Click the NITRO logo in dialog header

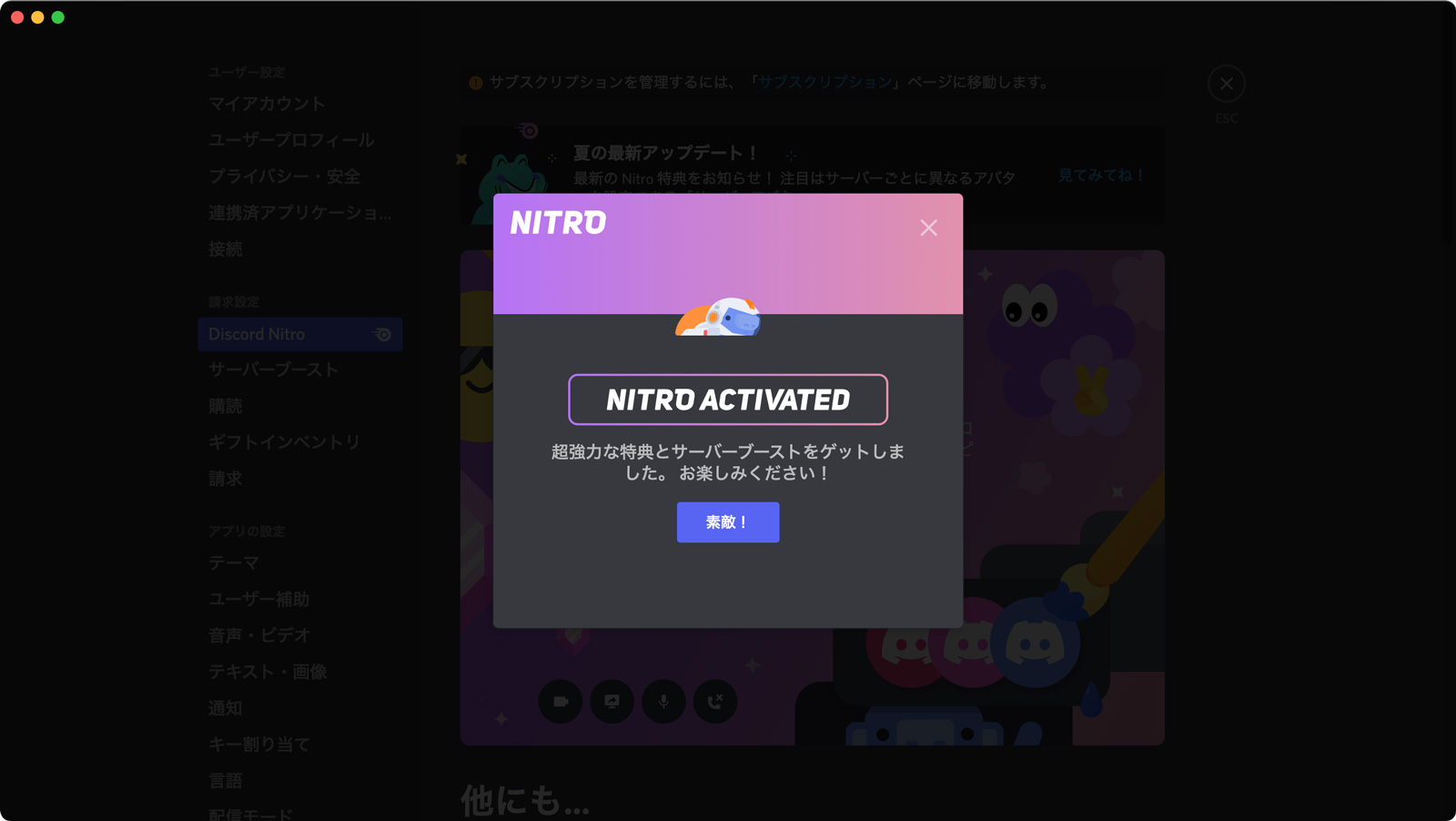click(558, 223)
